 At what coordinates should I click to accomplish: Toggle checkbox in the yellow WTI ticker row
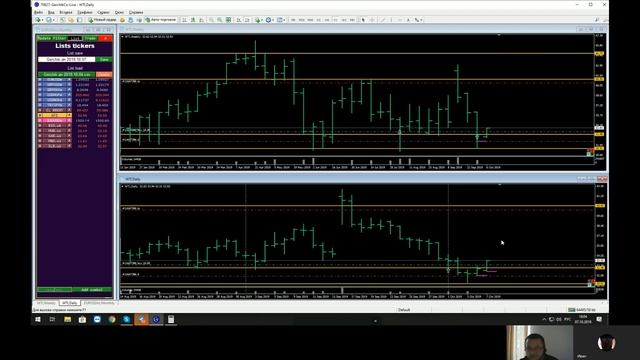40,115
